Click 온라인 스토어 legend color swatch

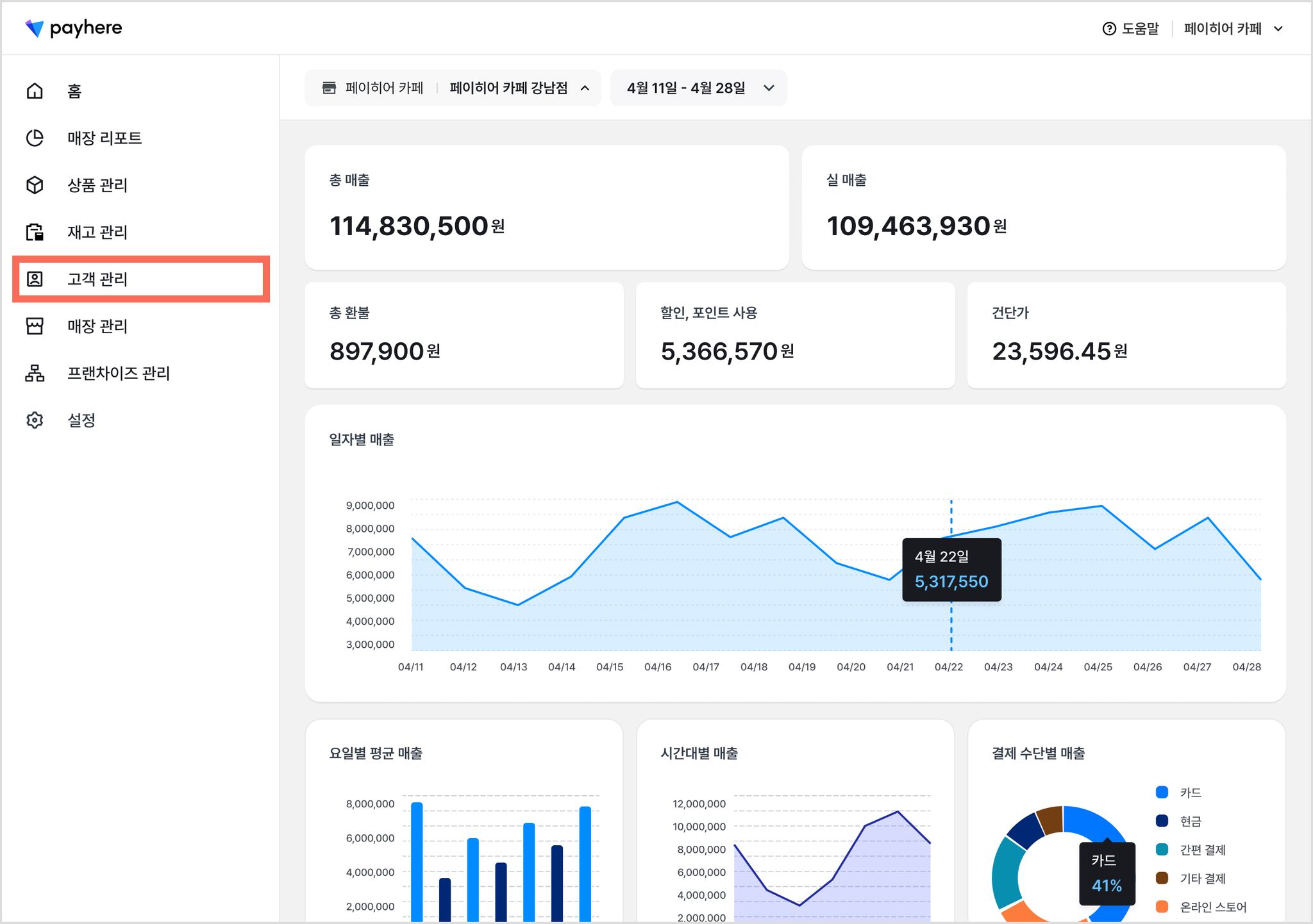pos(1162,907)
